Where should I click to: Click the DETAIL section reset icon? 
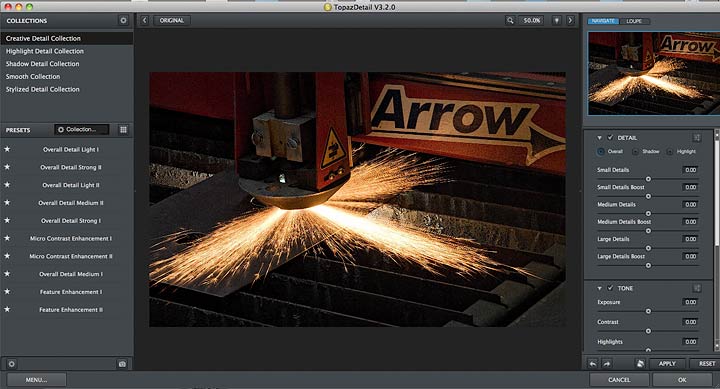pos(697,138)
